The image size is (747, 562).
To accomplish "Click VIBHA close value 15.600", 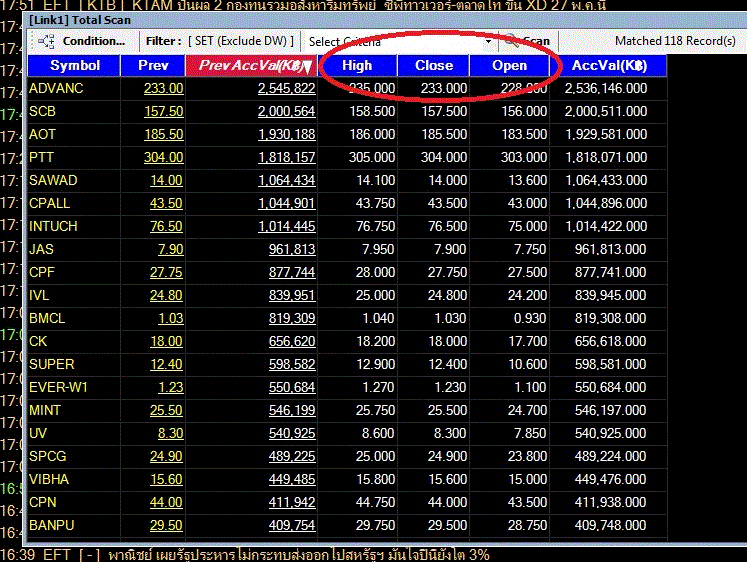I will coord(447,479).
